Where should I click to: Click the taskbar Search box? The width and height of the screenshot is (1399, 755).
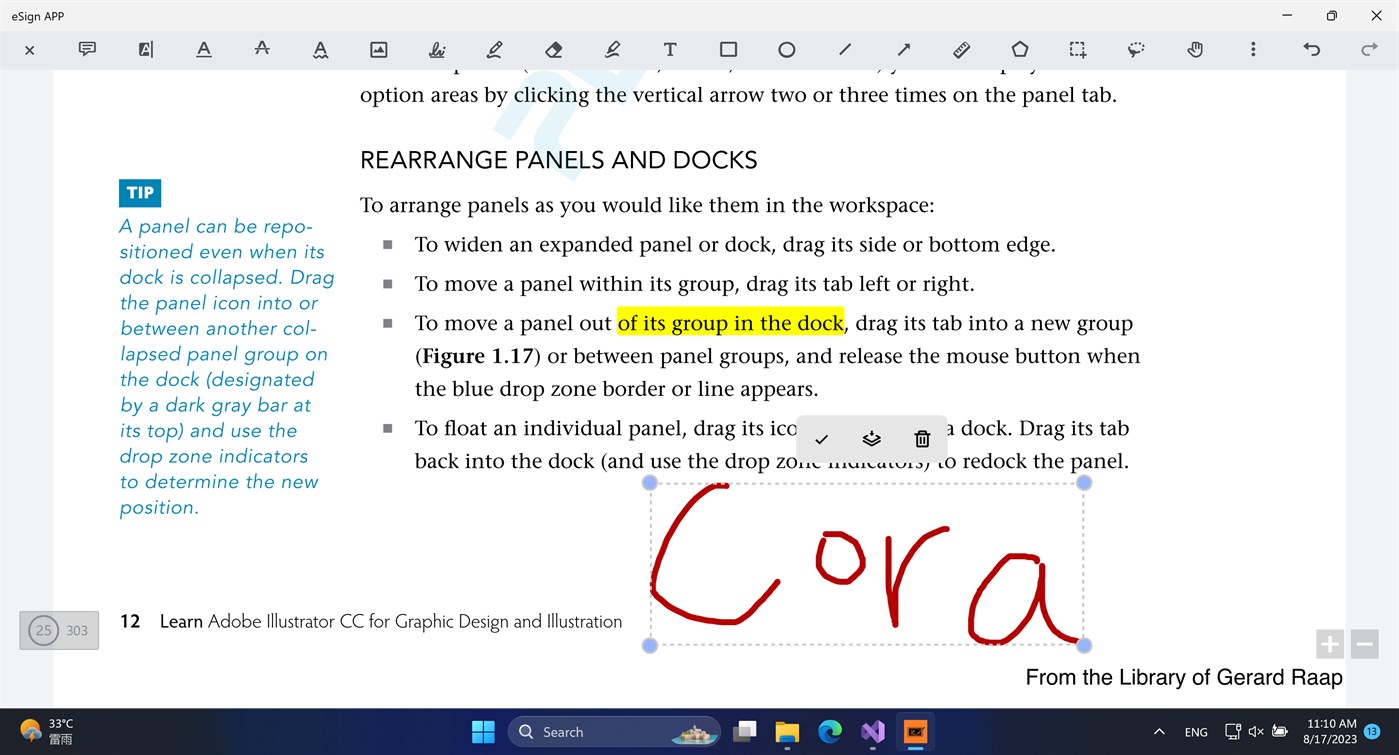[614, 732]
